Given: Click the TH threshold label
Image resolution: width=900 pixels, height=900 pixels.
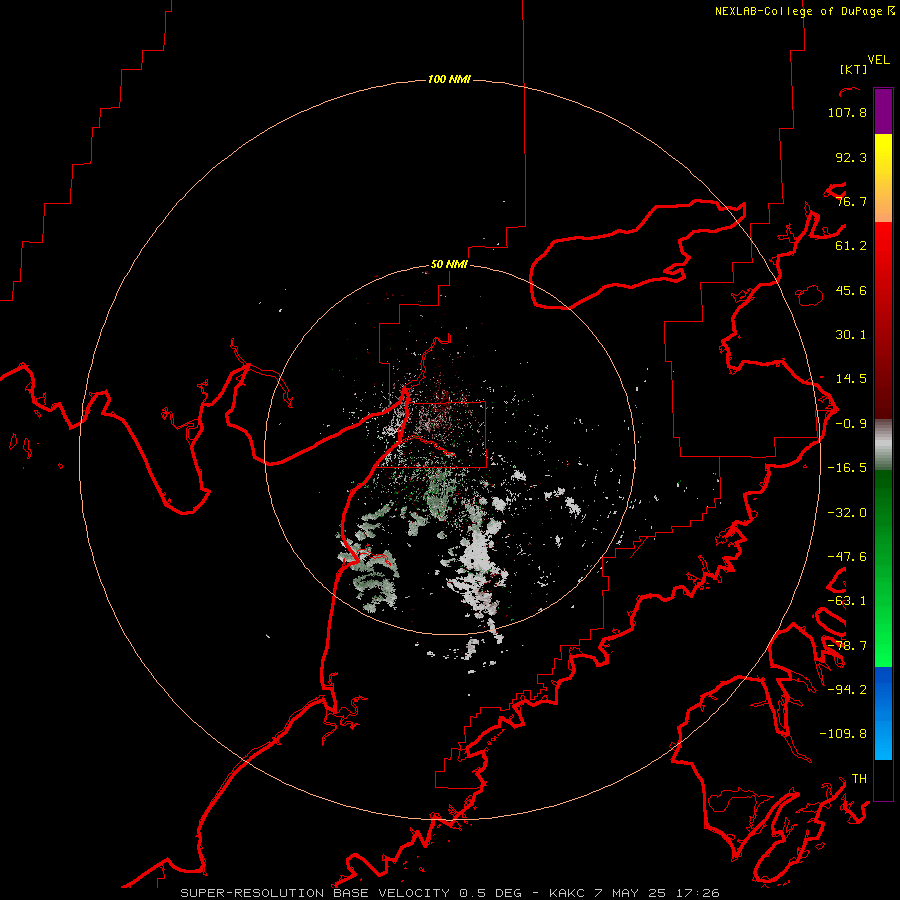Looking at the screenshot, I should coord(859,779).
